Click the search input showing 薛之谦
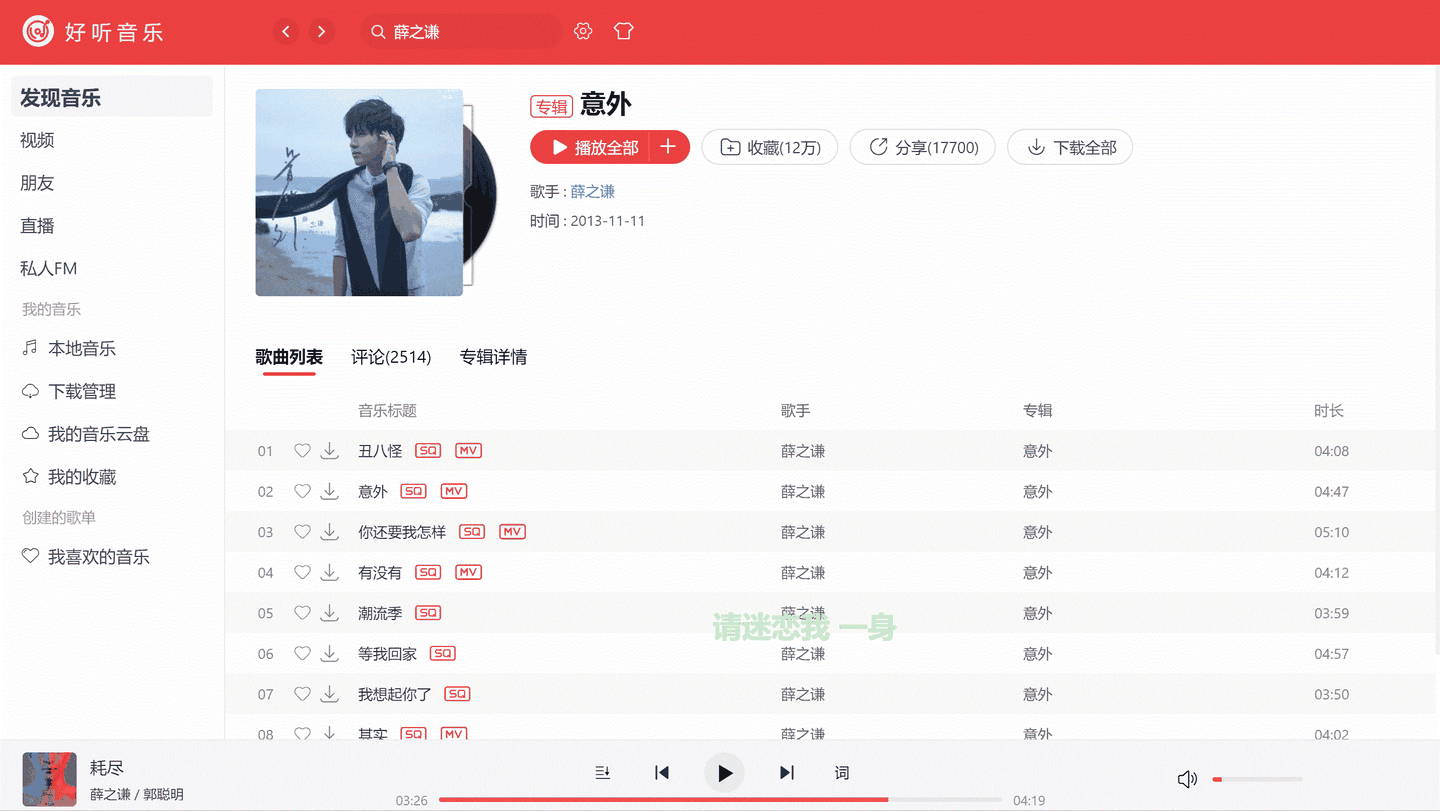Viewport: 1440px width, 811px height. 460,31
